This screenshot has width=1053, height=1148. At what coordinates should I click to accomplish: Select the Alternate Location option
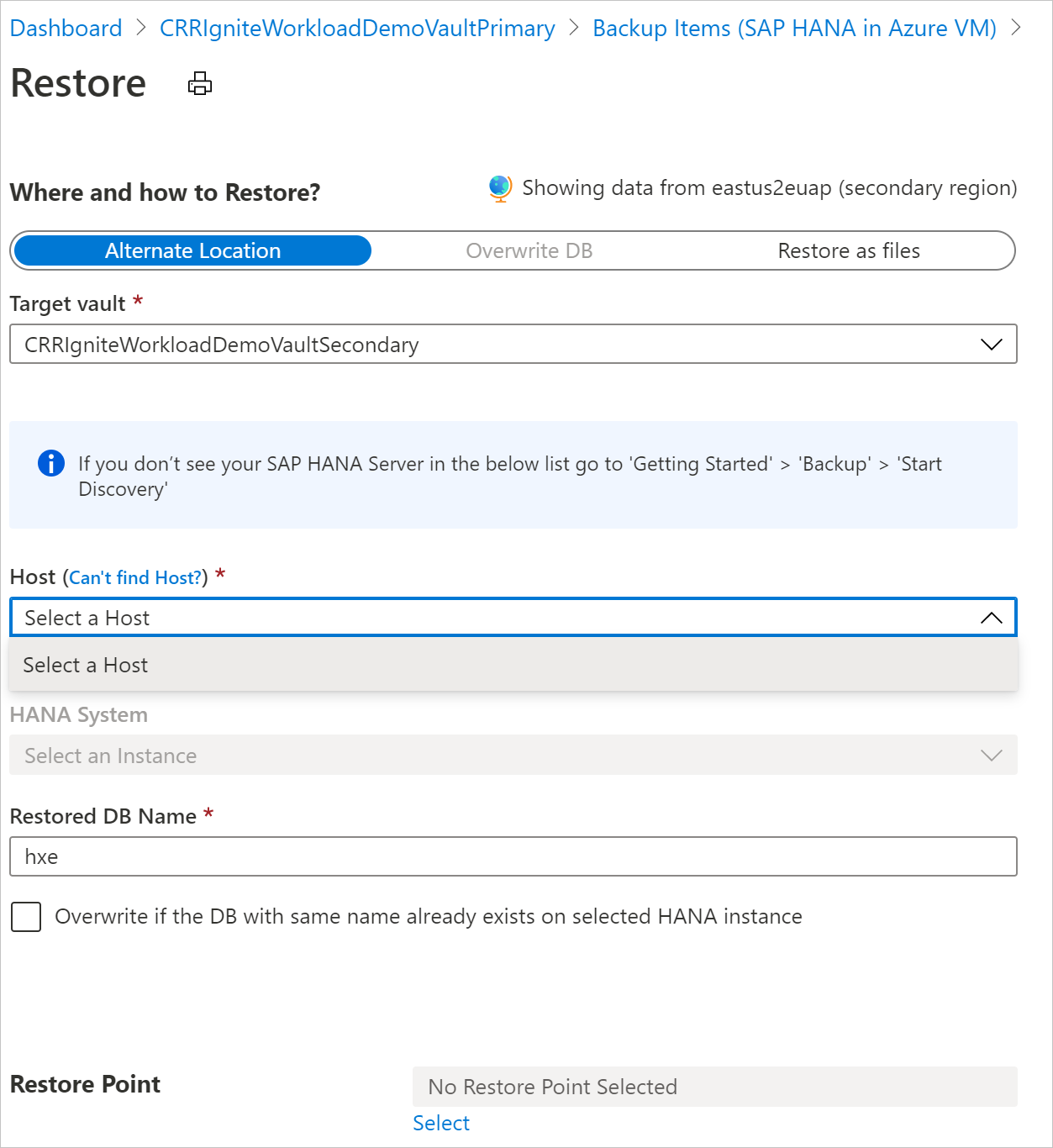(192, 250)
